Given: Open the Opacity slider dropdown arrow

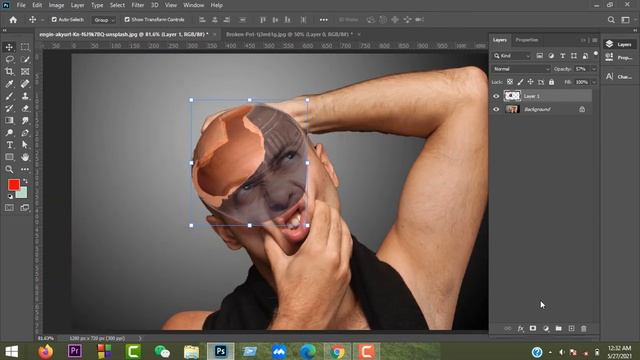Looking at the screenshot, I should pyautogui.click(x=594, y=69).
